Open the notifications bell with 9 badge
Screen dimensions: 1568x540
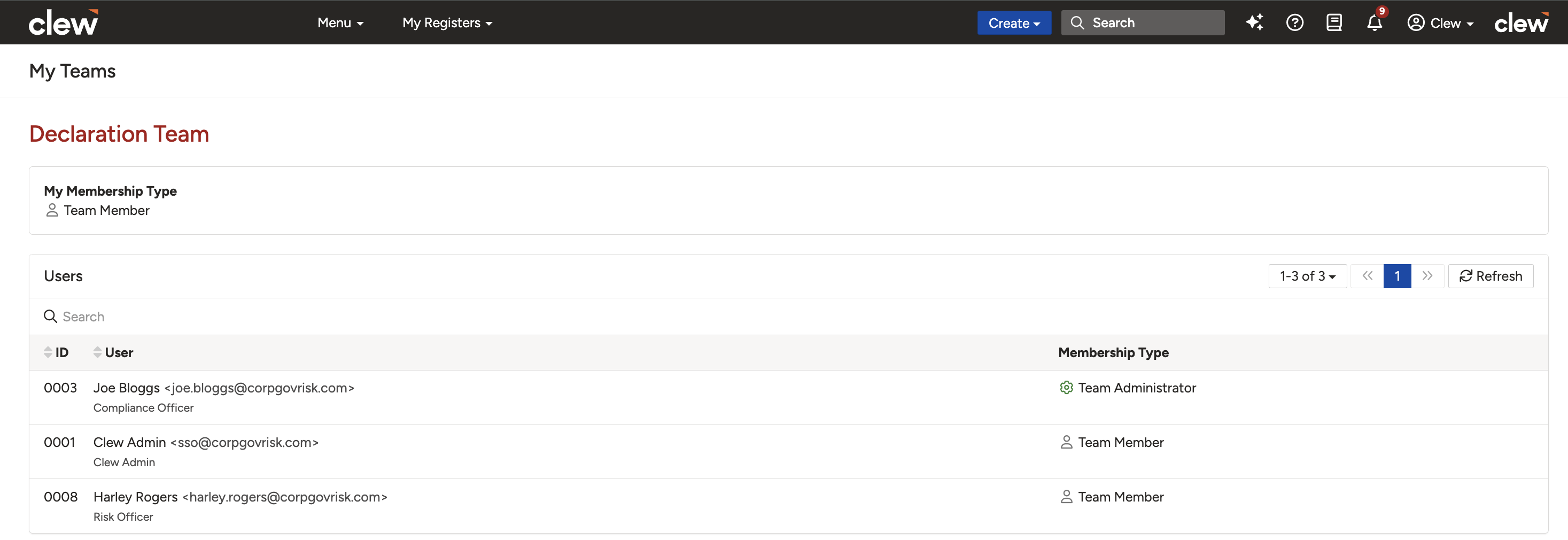(x=1375, y=22)
